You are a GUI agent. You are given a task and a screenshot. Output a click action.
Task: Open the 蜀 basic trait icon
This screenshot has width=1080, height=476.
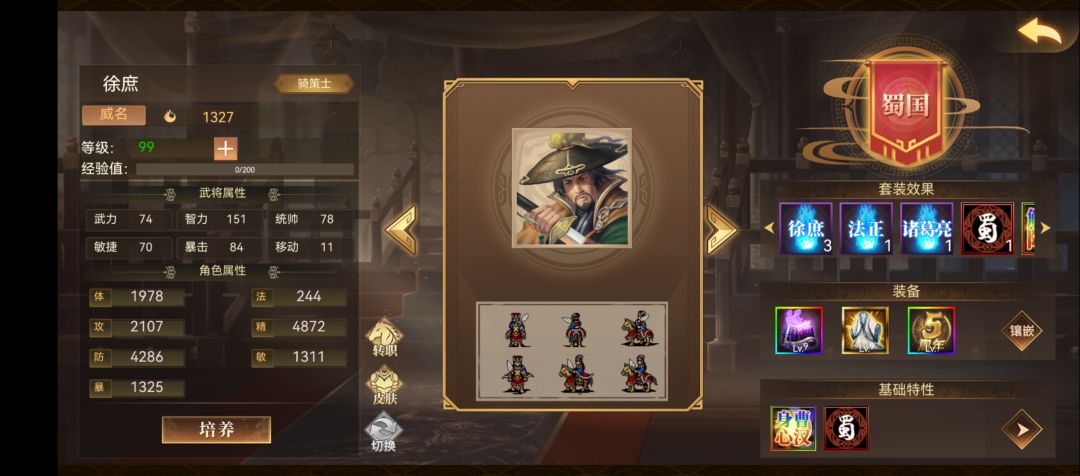tap(847, 428)
